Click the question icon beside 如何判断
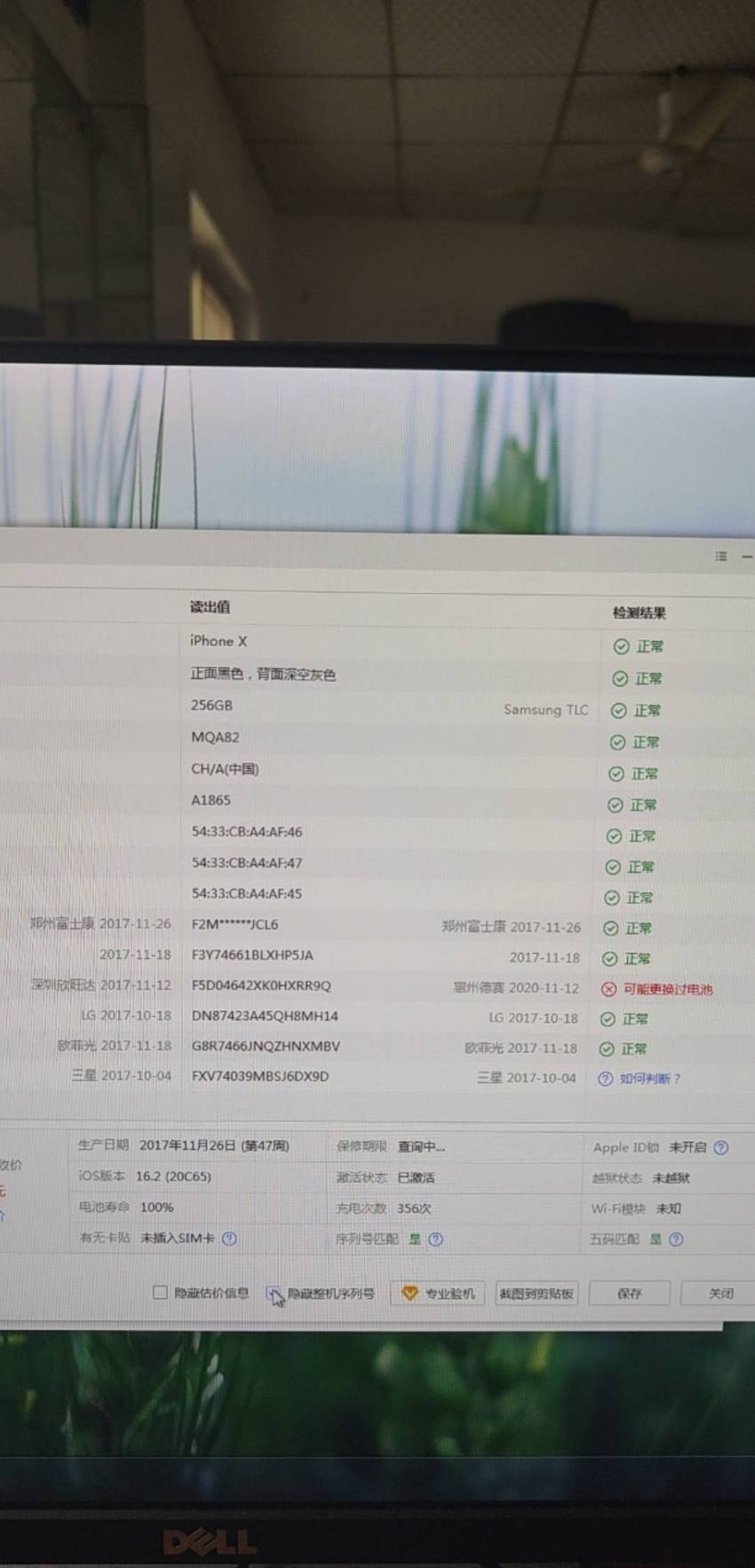The width and height of the screenshot is (755, 1568). click(605, 1079)
